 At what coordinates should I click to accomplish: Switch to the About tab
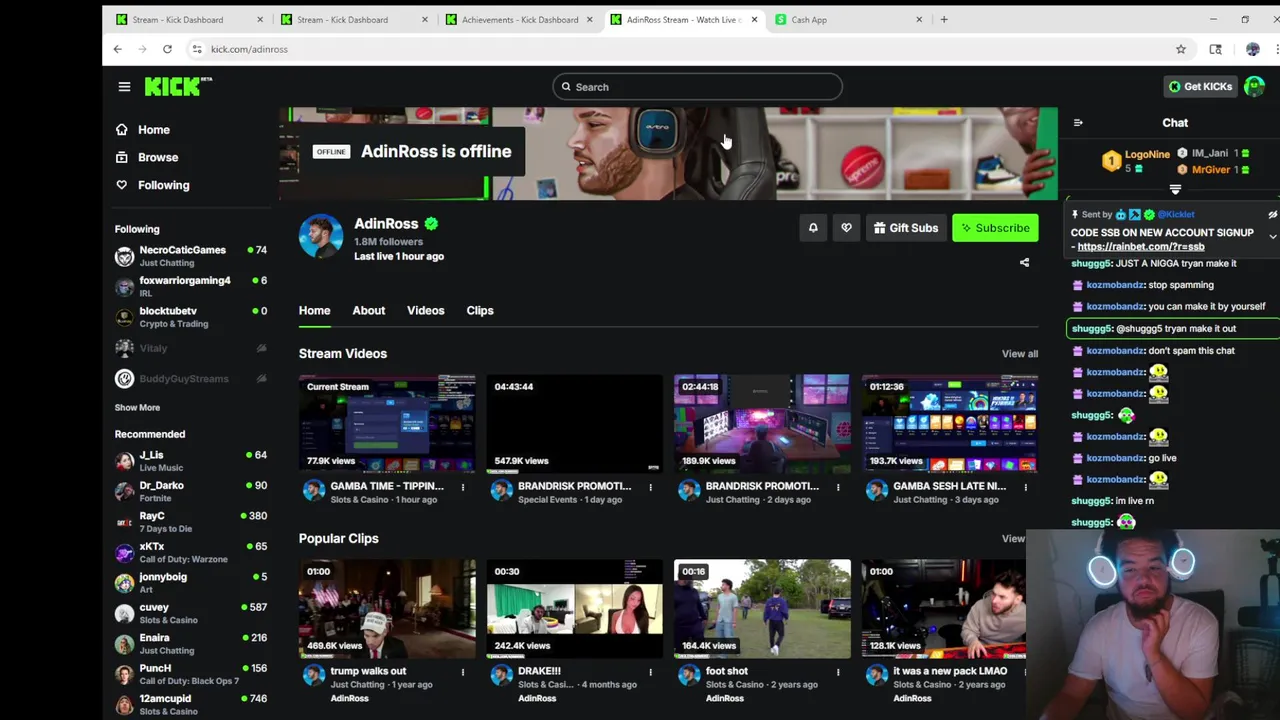(368, 310)
